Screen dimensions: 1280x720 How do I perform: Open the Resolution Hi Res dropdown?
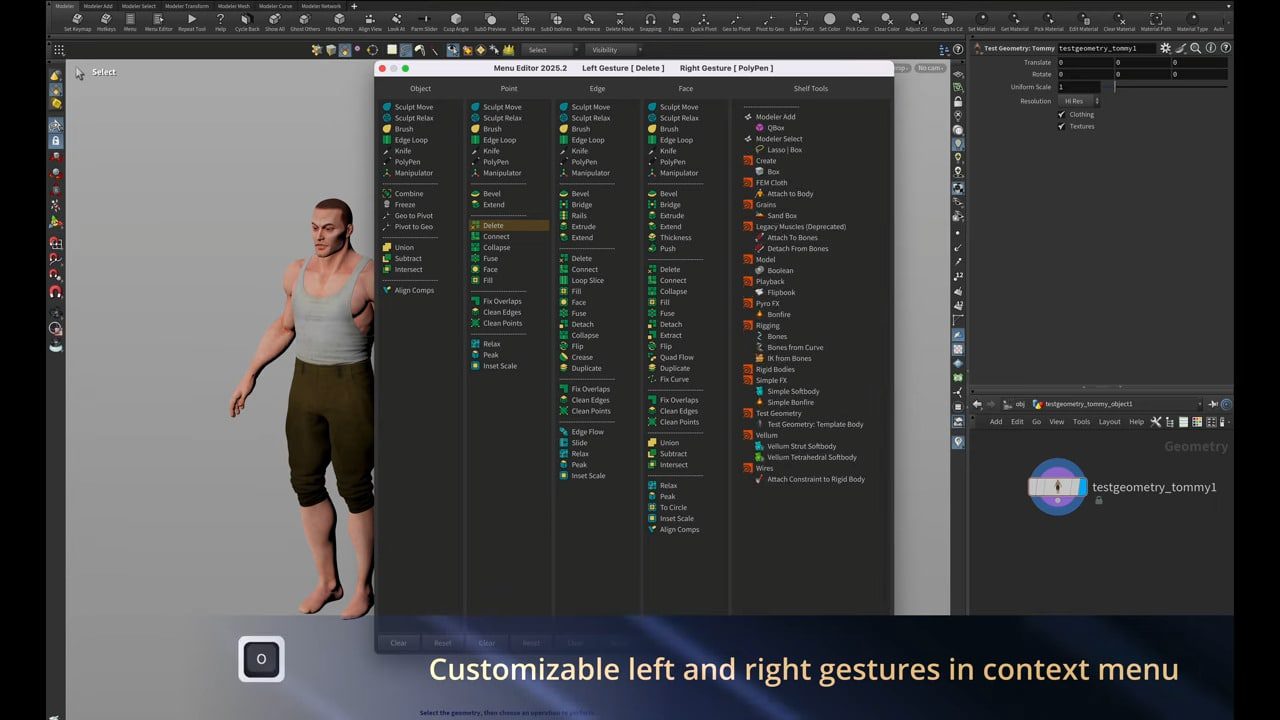[1078, 100]
